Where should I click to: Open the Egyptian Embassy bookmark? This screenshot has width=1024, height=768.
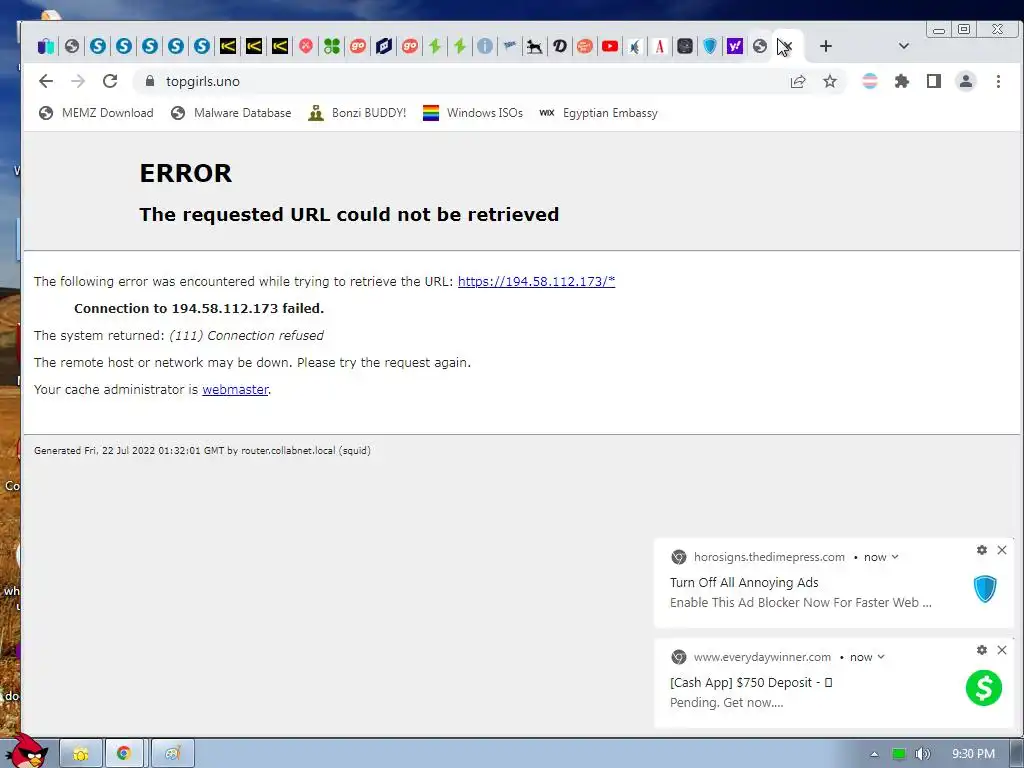point(598,113)
